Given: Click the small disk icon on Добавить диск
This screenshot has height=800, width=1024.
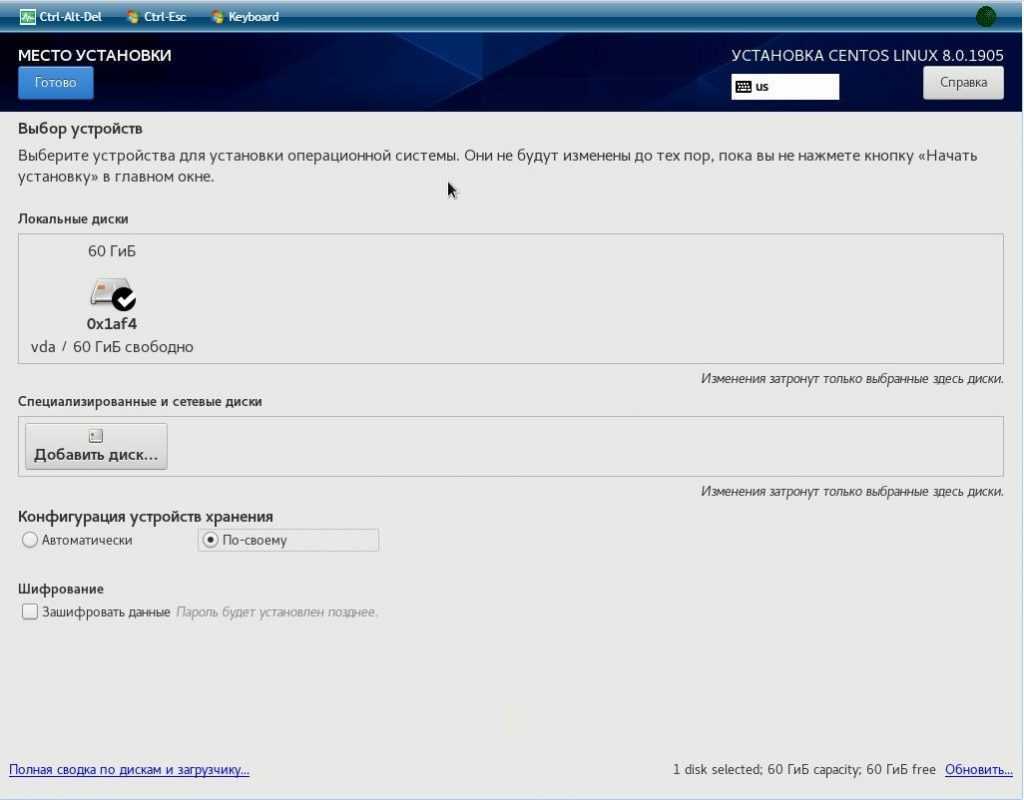Looking at the screenshot, I should pos(96,436).
